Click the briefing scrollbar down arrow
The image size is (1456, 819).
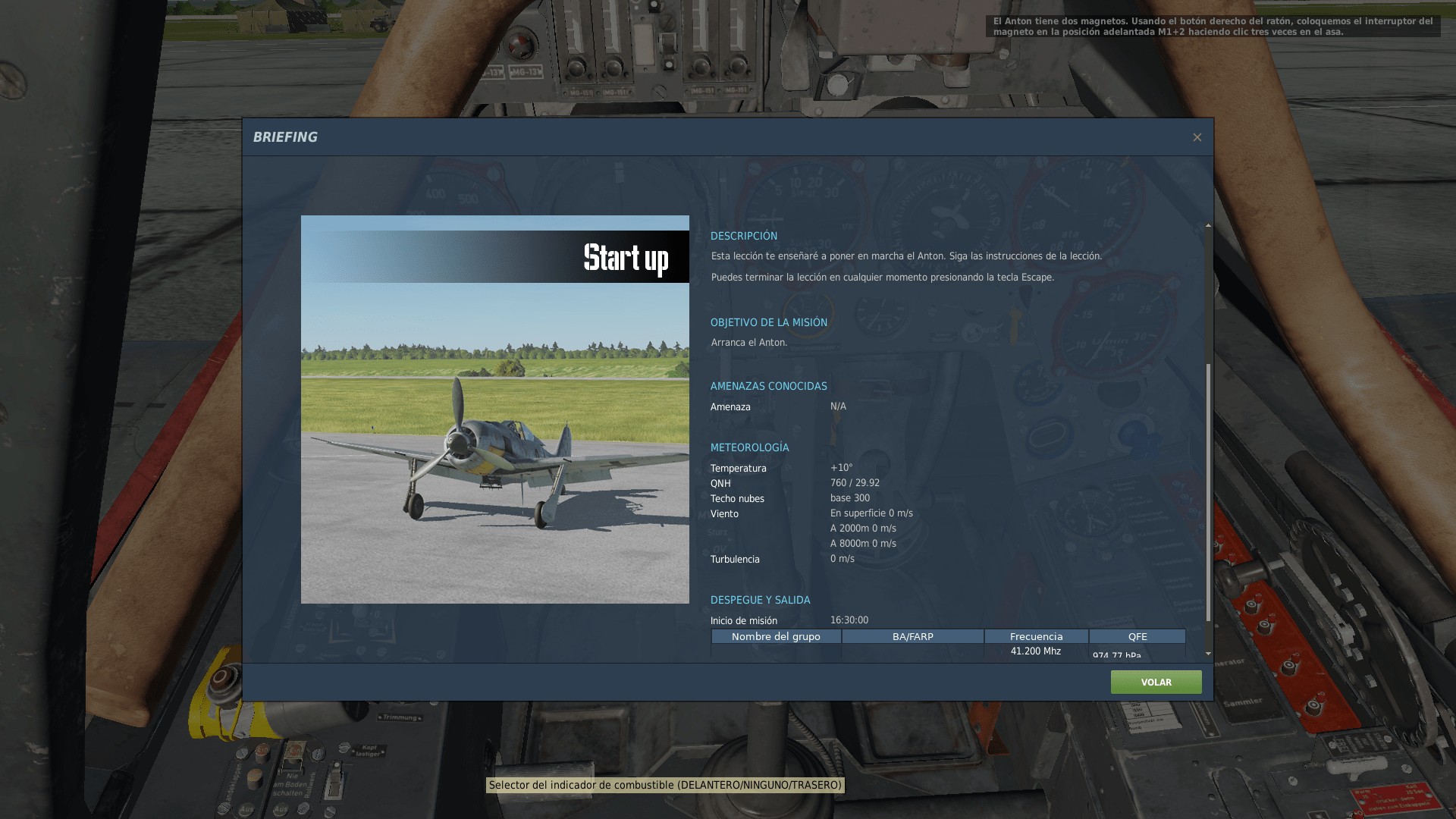(1208, 653)
